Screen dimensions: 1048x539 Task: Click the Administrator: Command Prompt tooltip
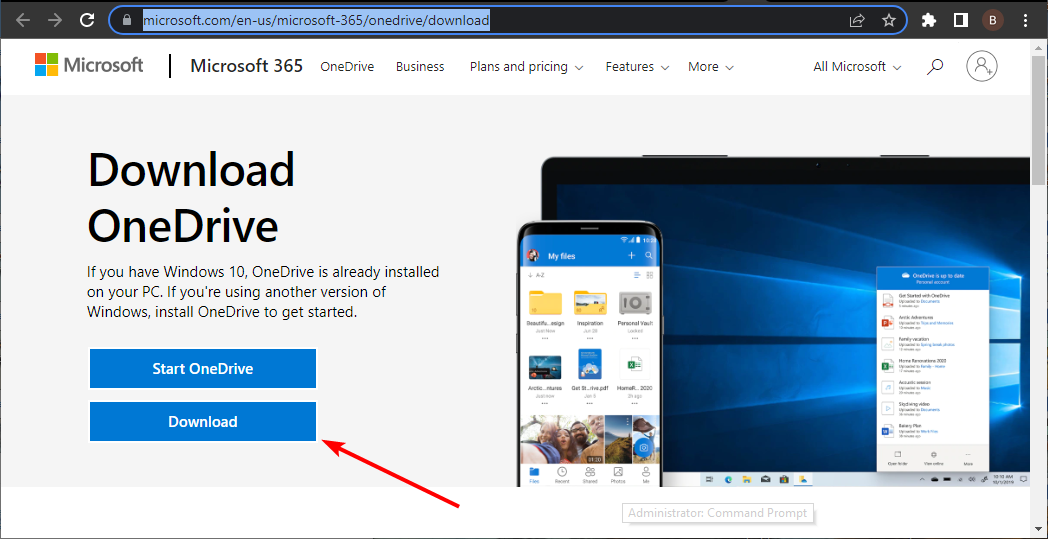[718, 514]
